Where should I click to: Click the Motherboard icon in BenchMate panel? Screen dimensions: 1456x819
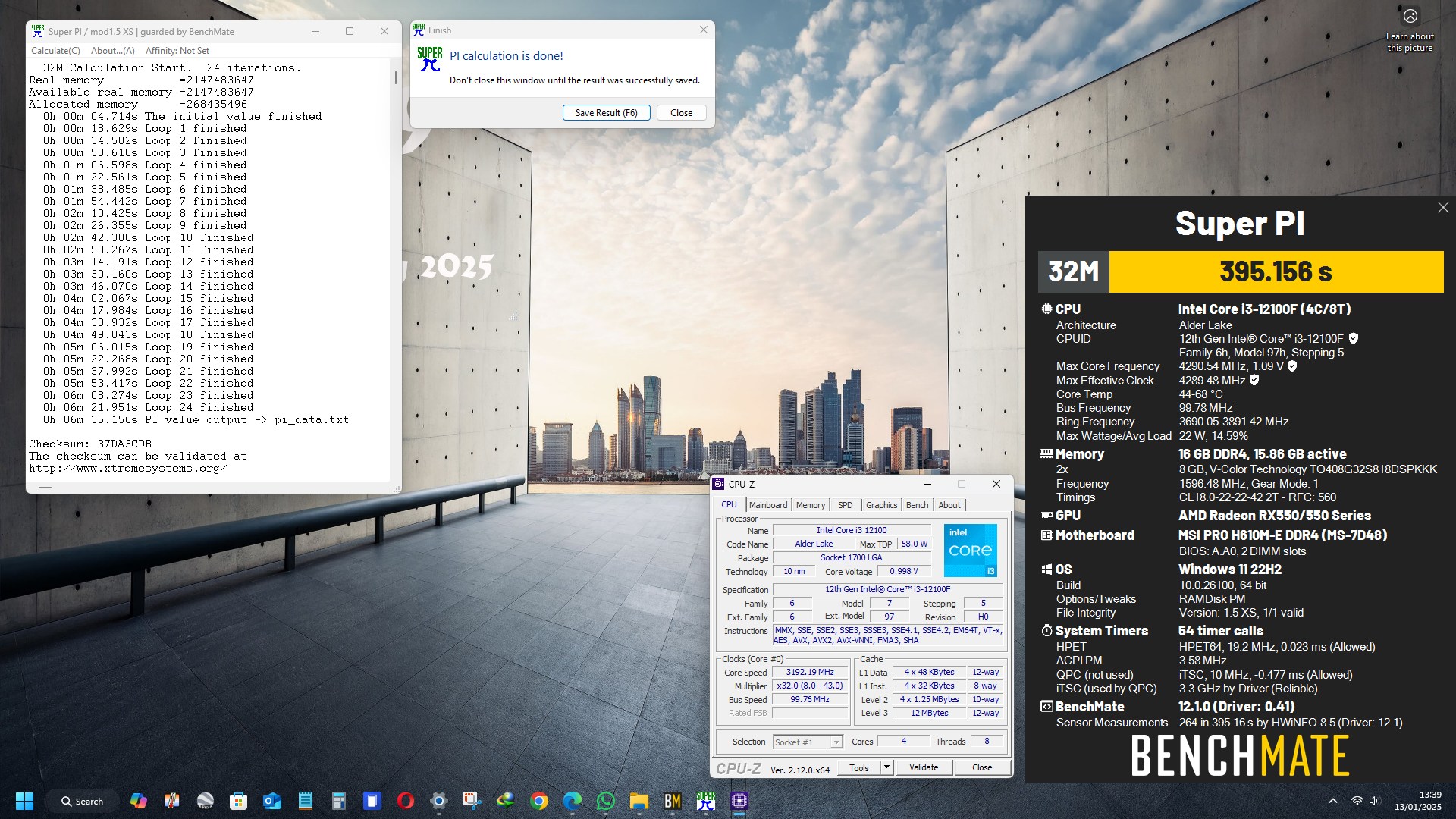tap(1046, 535)
